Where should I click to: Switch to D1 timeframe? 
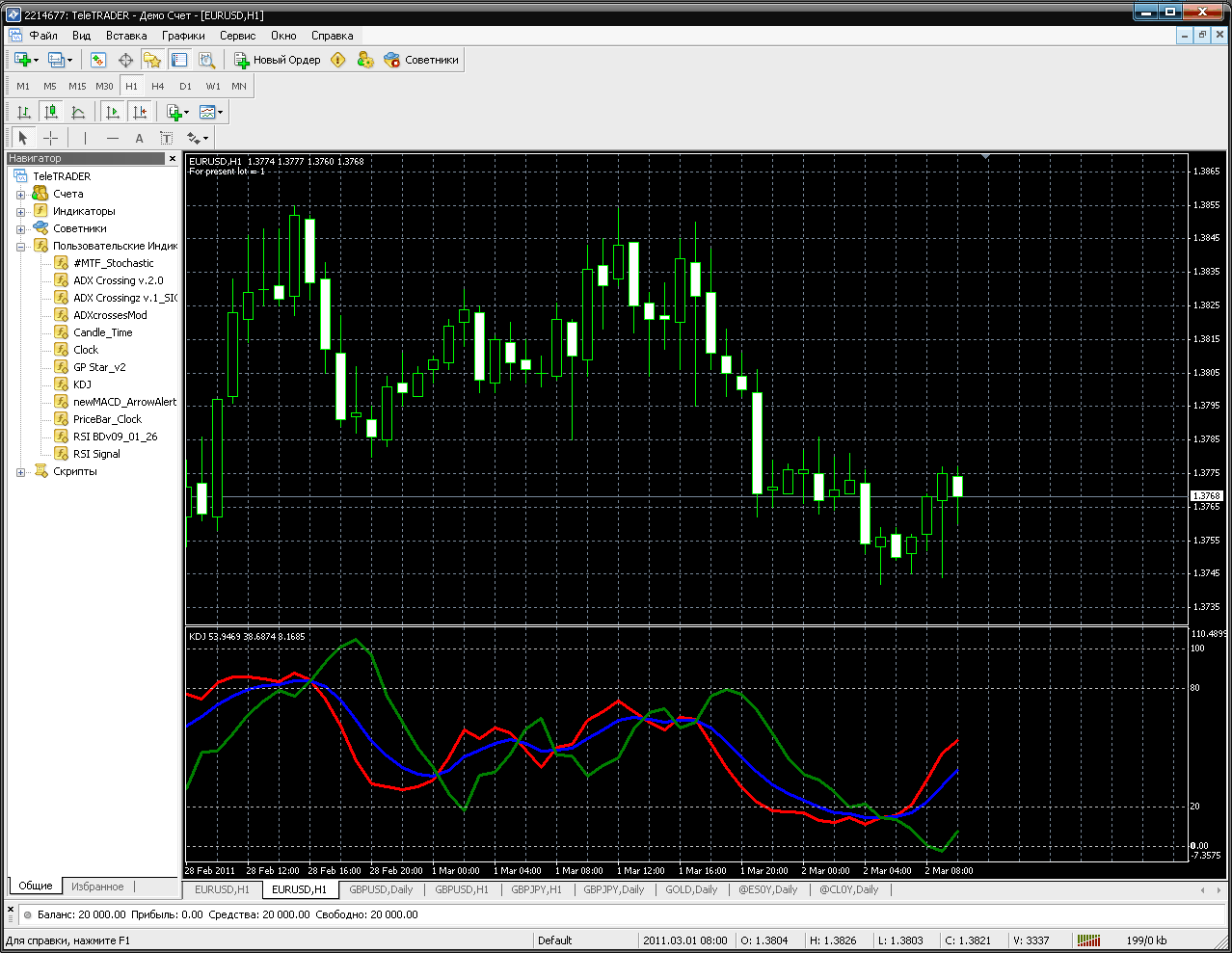pyautogui.click(x=185, y=86)
